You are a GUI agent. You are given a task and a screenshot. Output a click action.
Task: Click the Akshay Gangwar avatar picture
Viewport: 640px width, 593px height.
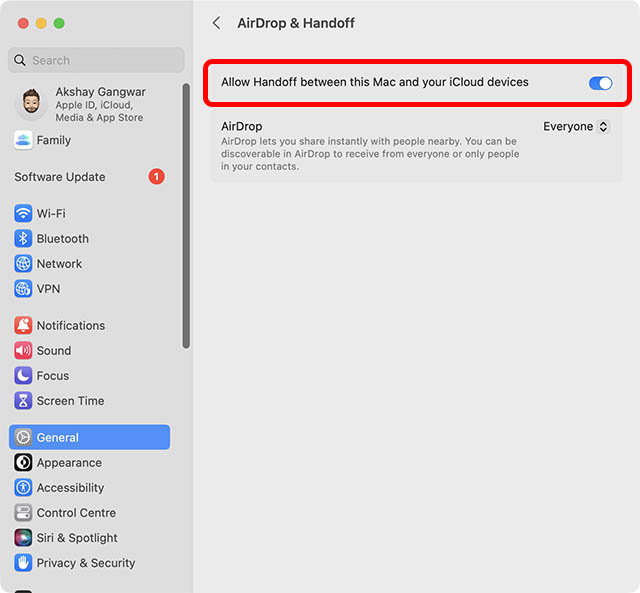tap(31, 102)
